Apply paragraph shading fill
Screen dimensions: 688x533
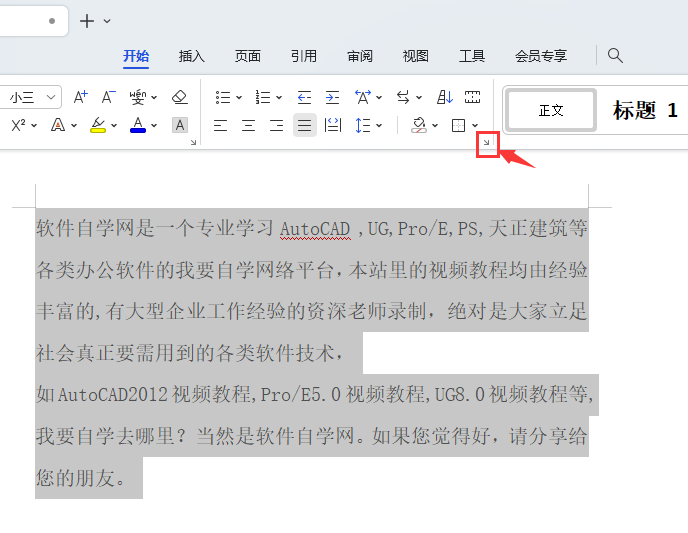(419, 125)
